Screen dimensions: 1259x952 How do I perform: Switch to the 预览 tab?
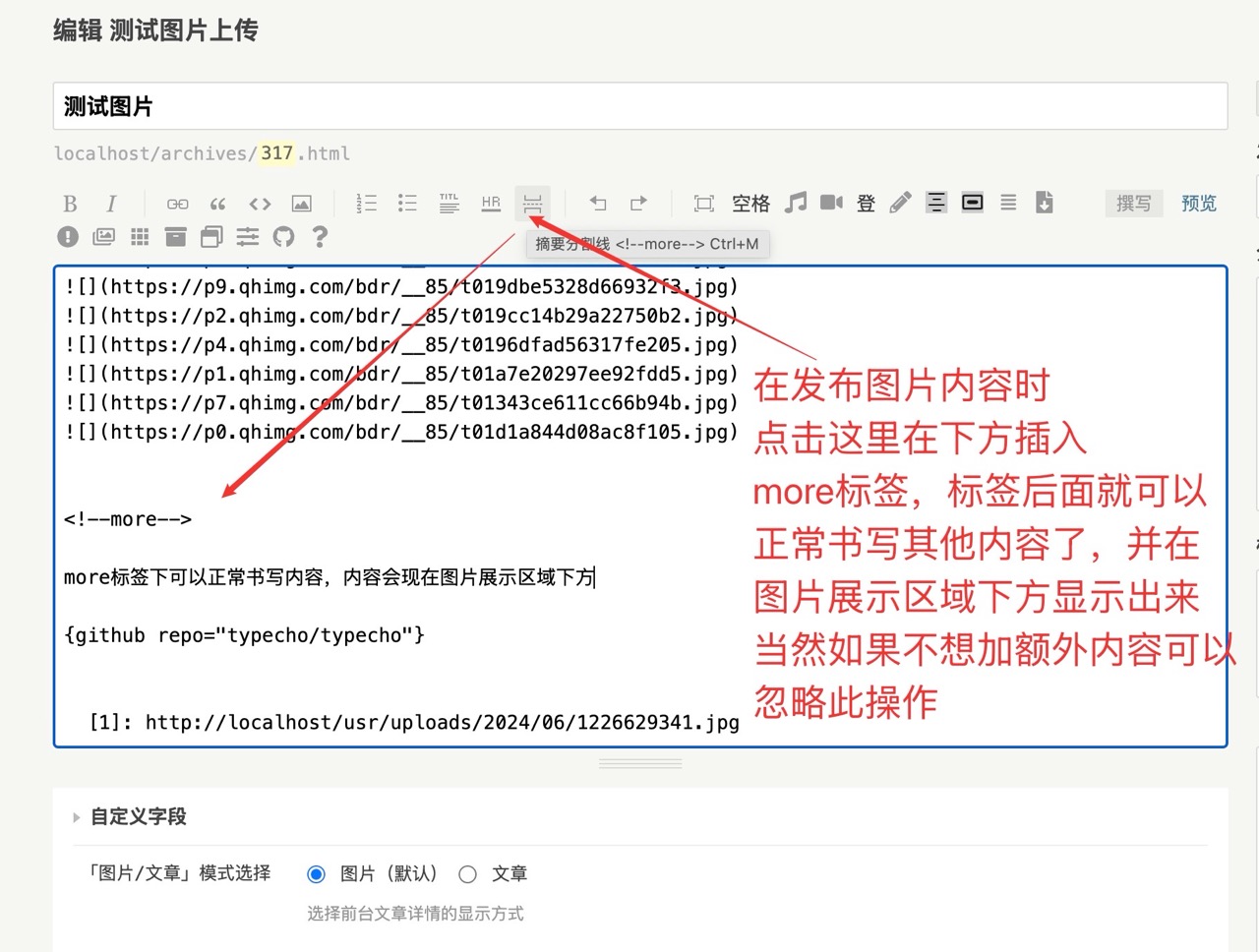1198,203
